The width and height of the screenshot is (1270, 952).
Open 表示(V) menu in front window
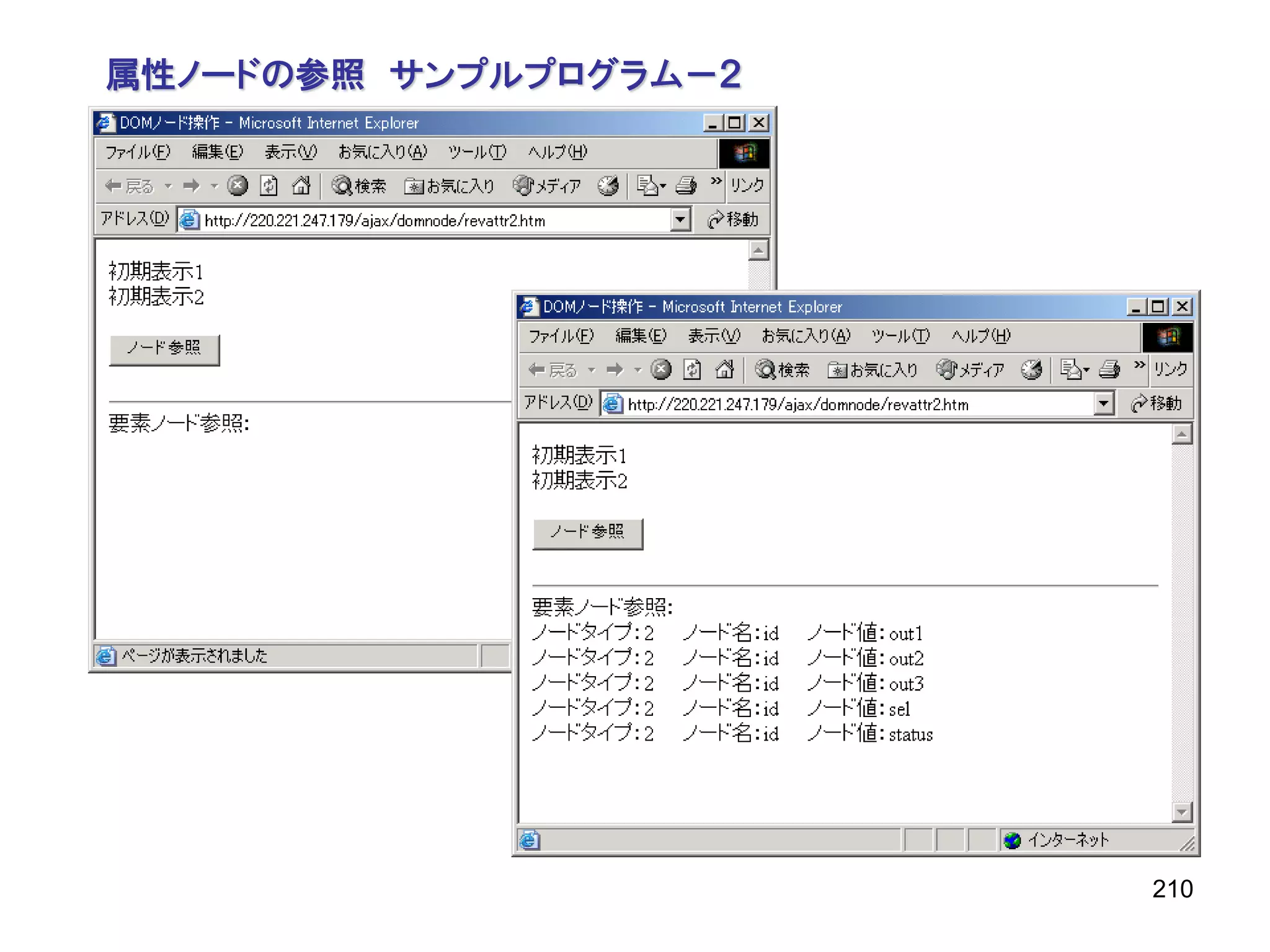(x=714, y=336)
